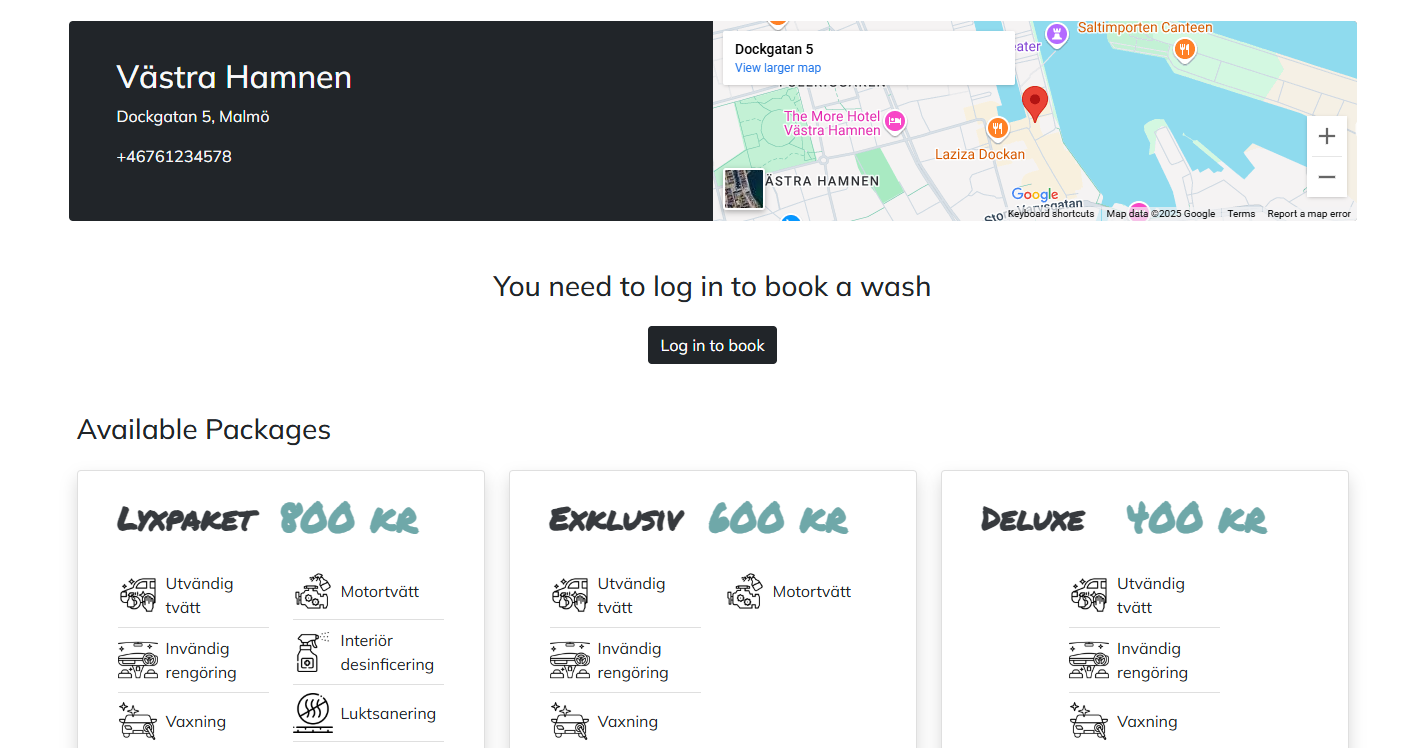Switch map to satellite view thumbnail
The width and height of the screenshot is (1423, 748).
(743, 189)
